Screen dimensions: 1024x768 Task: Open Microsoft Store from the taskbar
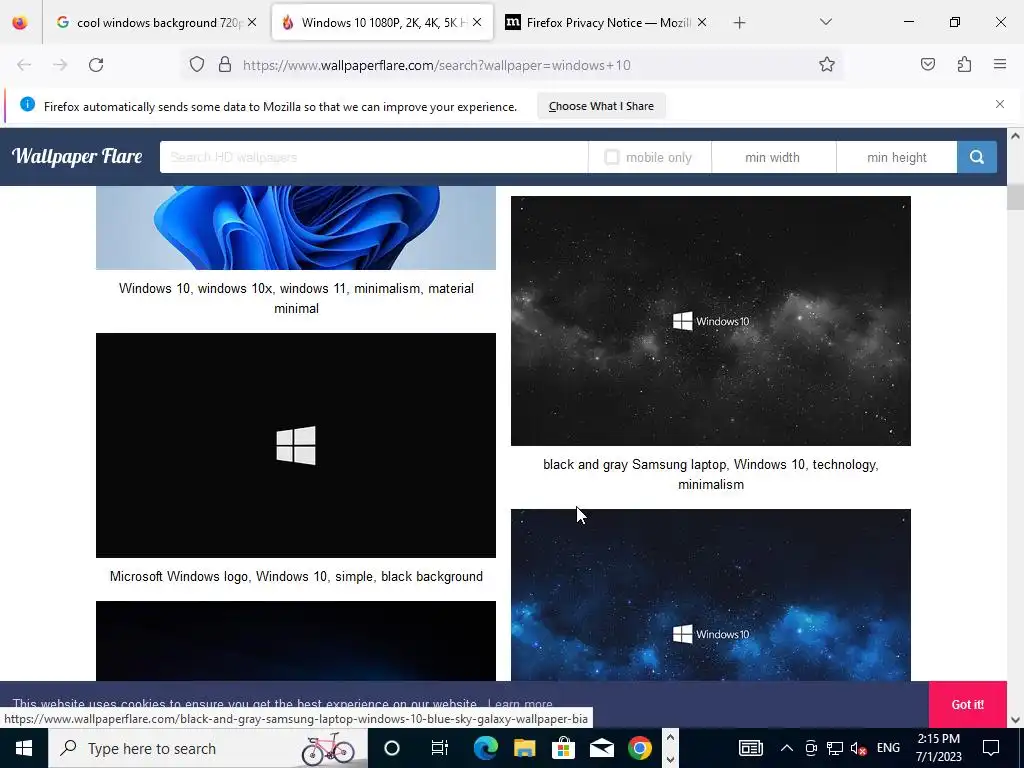point(563,748)
